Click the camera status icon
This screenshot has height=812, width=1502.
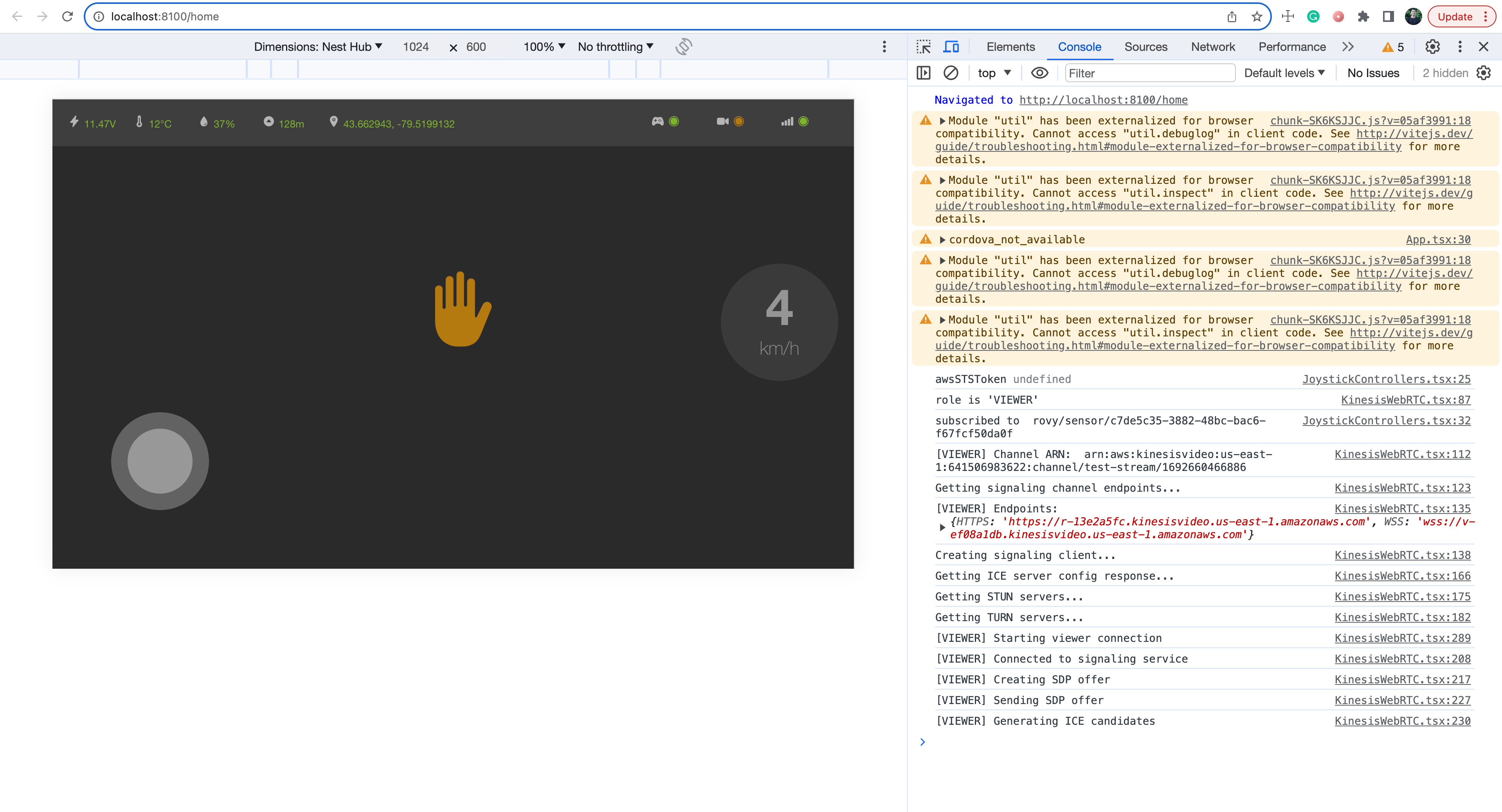(x=722, y=121)
